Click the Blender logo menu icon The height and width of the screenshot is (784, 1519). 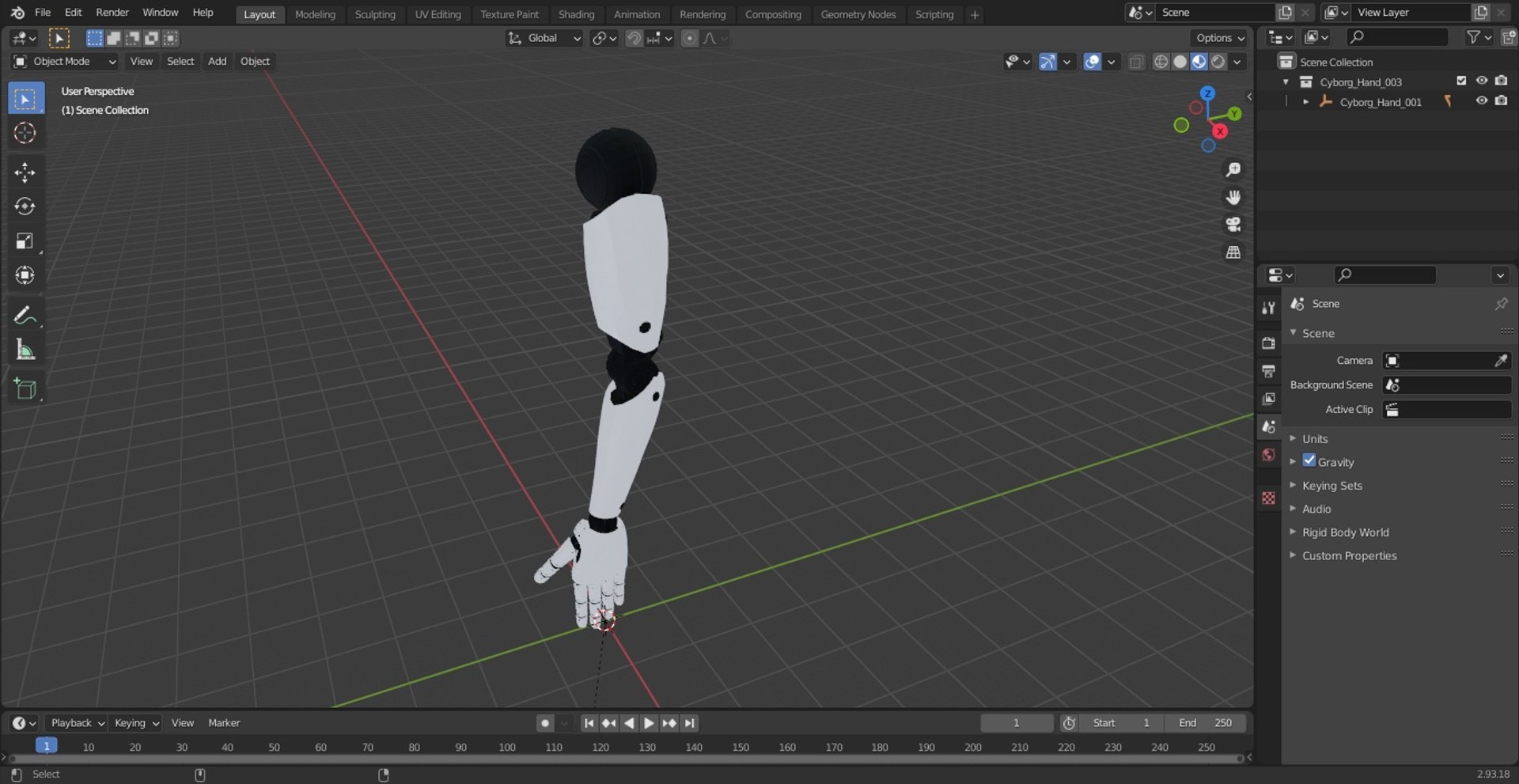click(17, 13)
